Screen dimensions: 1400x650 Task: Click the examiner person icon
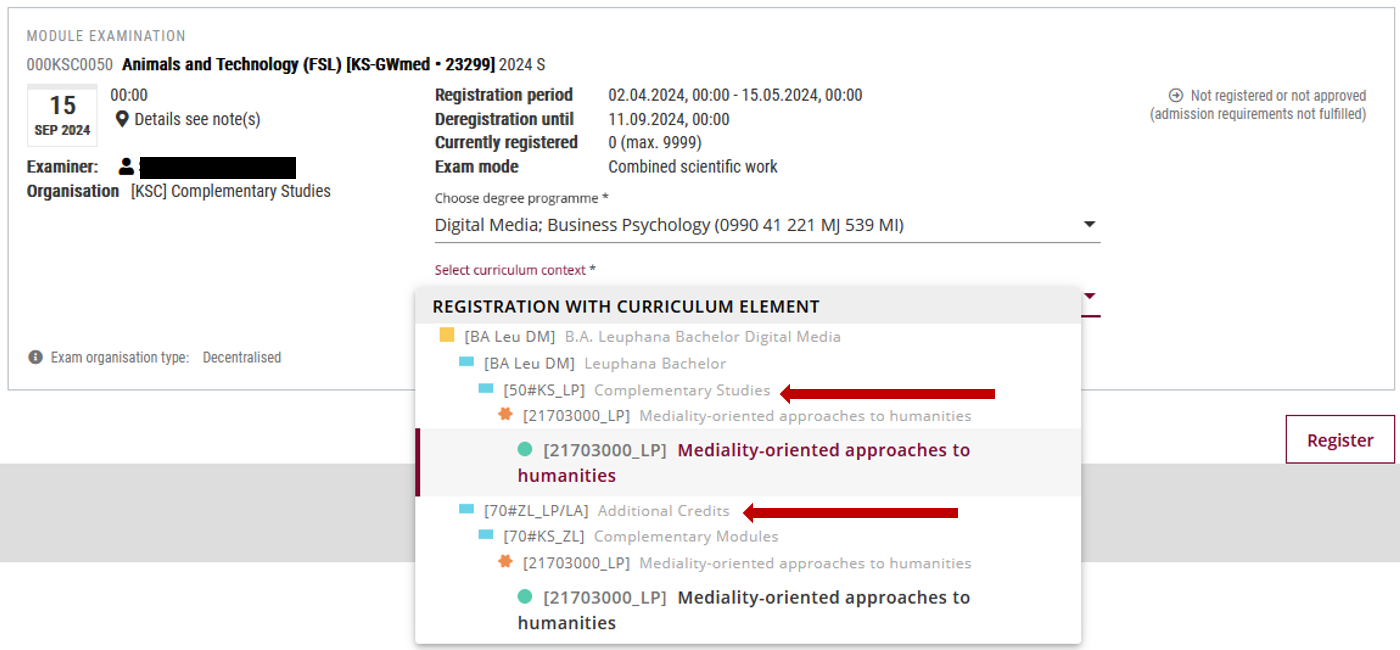[x=126, y=167]
